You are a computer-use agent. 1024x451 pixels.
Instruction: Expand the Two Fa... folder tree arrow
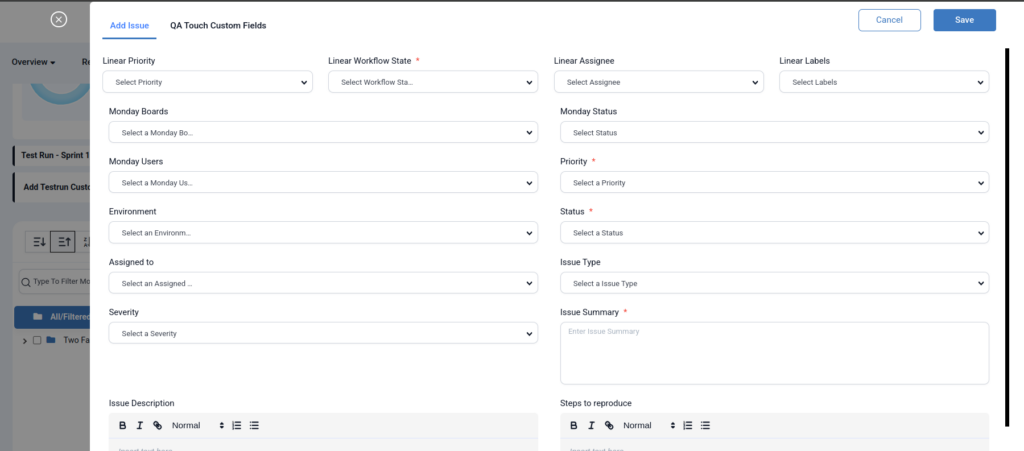coord(25,341)
